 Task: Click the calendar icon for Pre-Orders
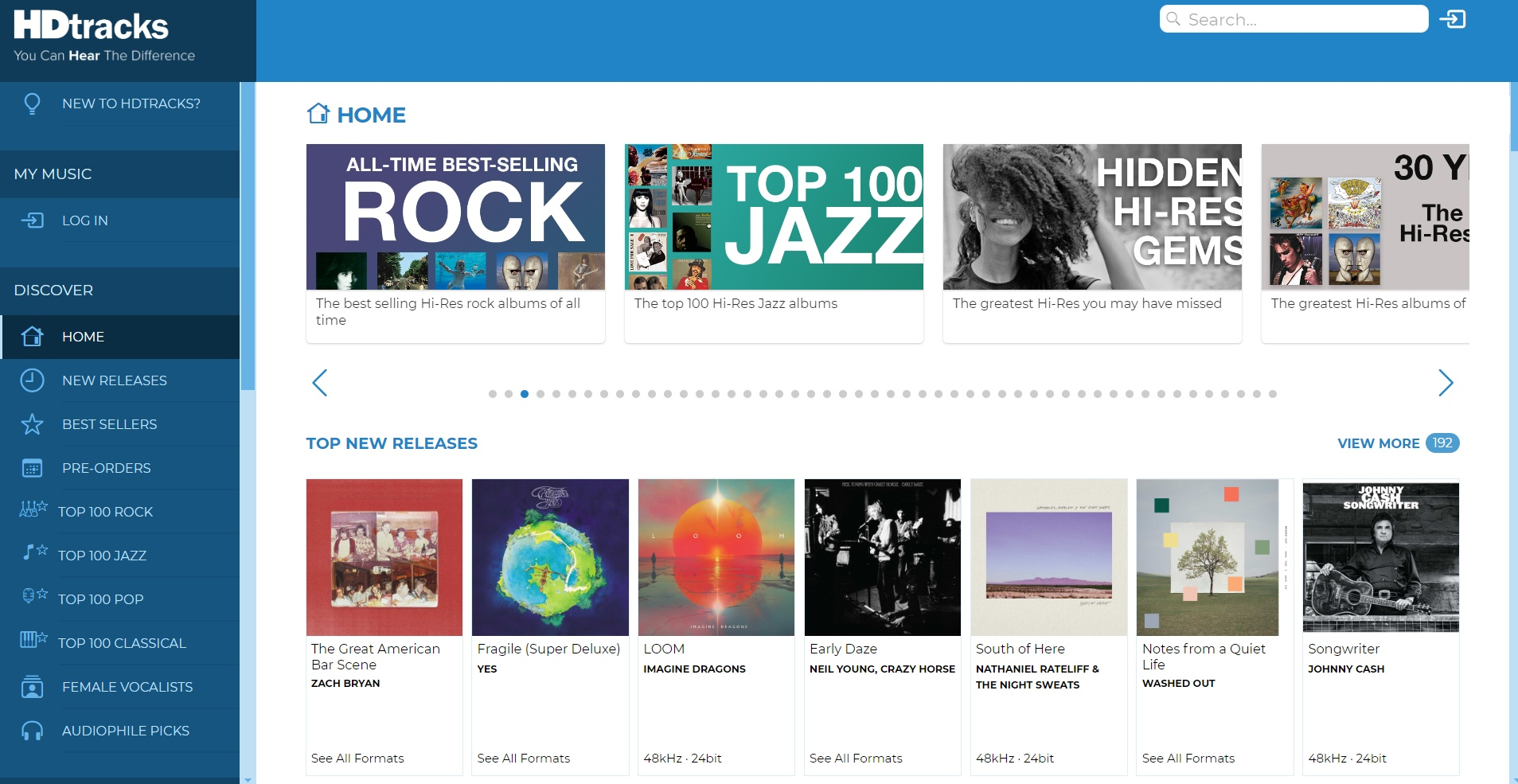point(32,468)
